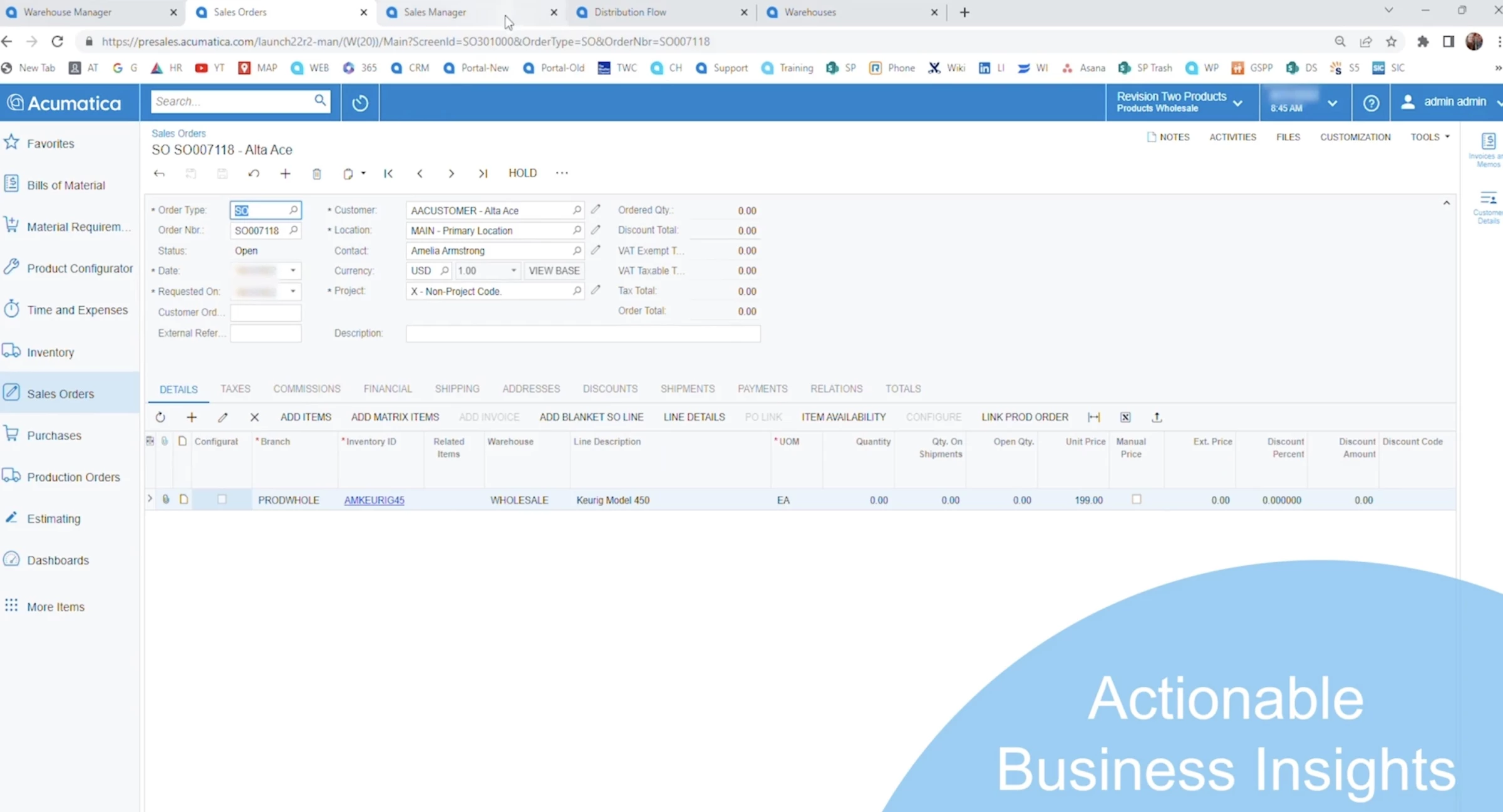
Task: Go to first record
Action: coord(388,173)
